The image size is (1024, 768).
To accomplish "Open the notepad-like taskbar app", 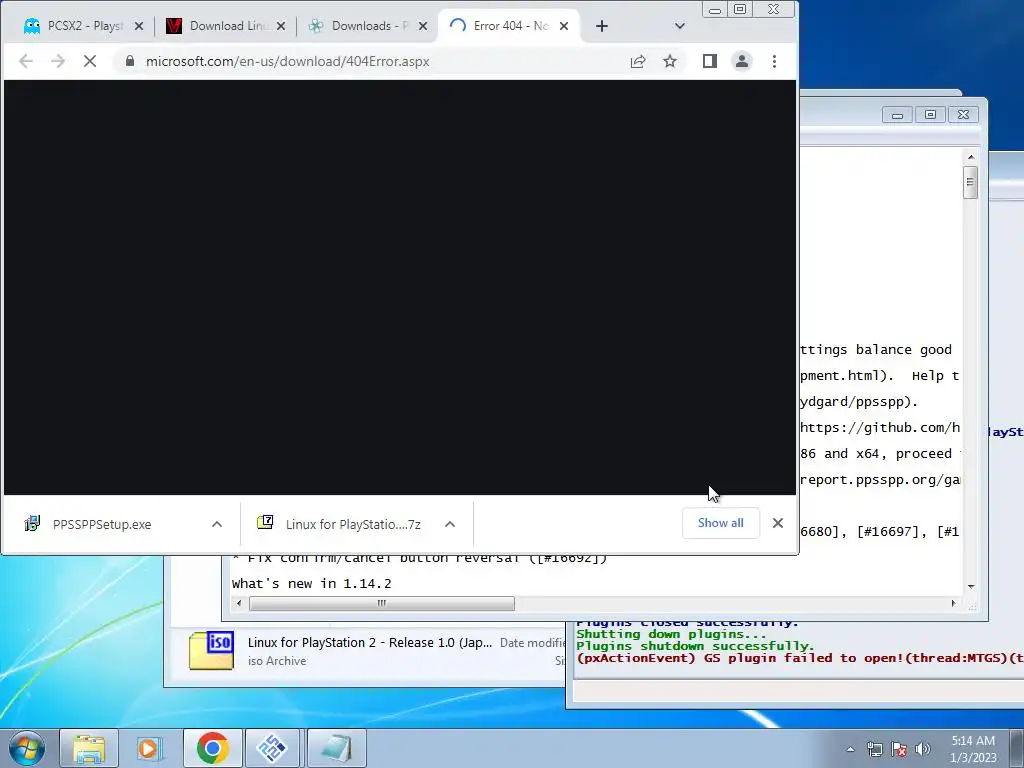I will 336,748.
